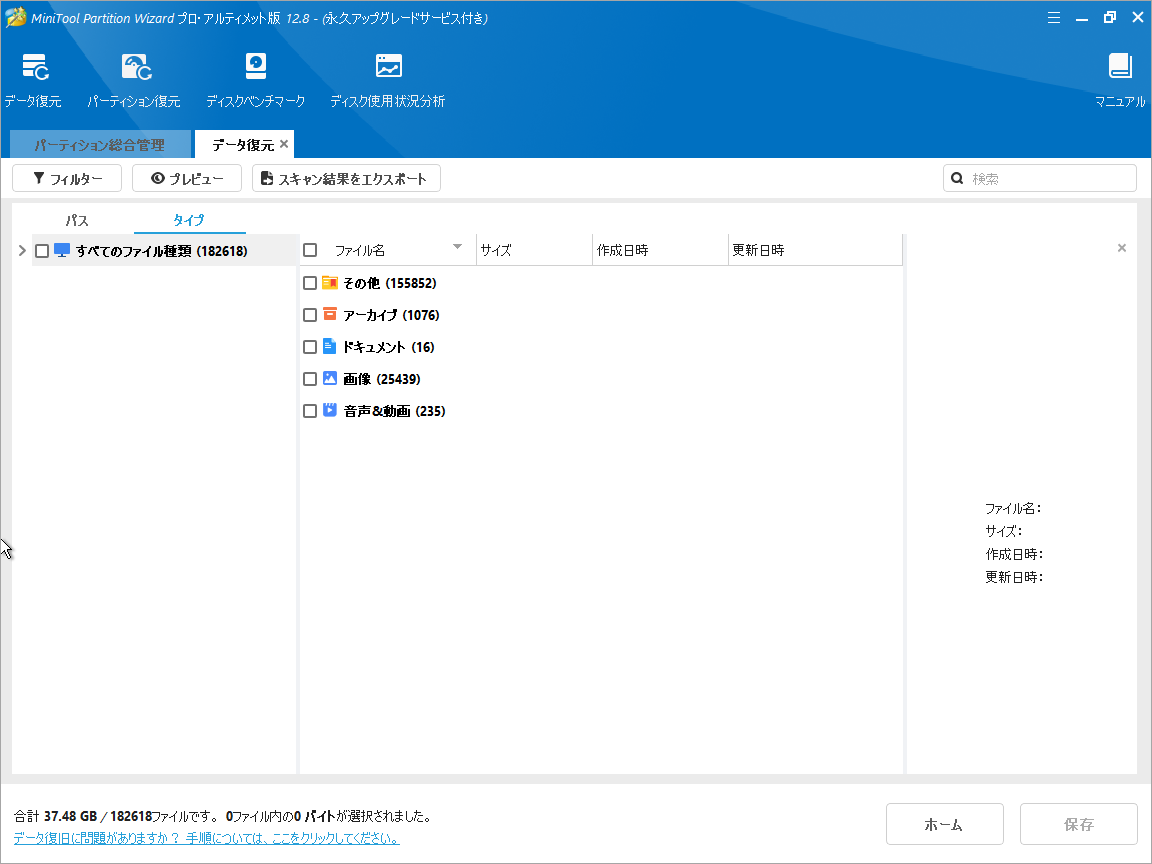Check the すべてのファイル種類 checkbox

pos(42,251)
